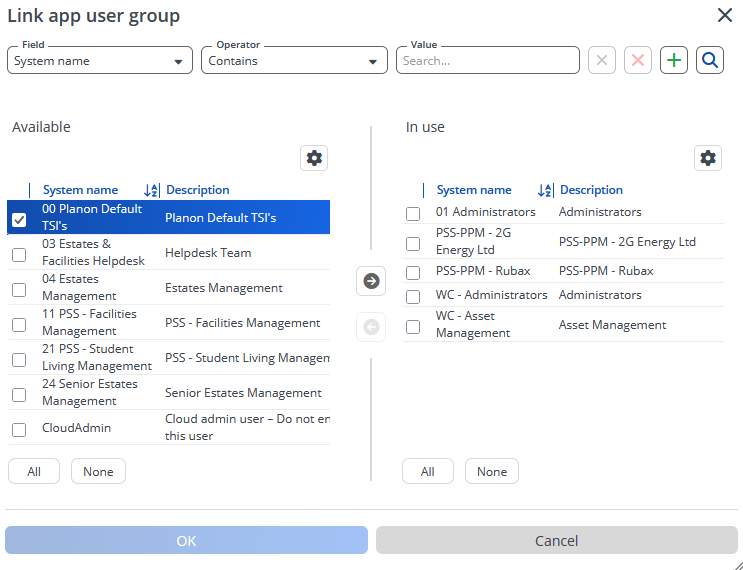
Task: Move selected group to In use with right arrow
Action: (371, 281)
